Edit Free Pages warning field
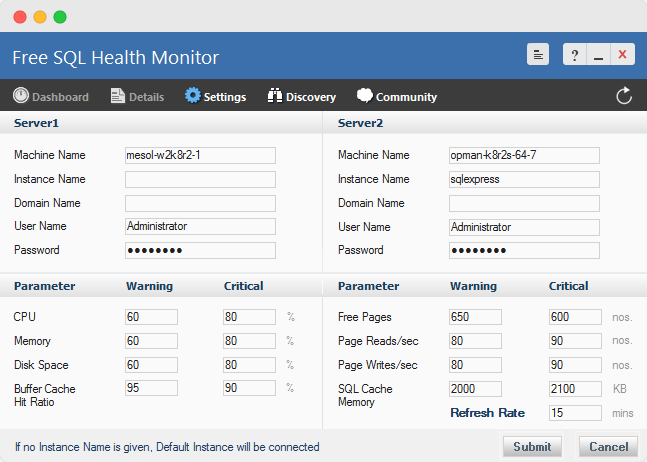 pyautogui.click(x=475, y=317)
